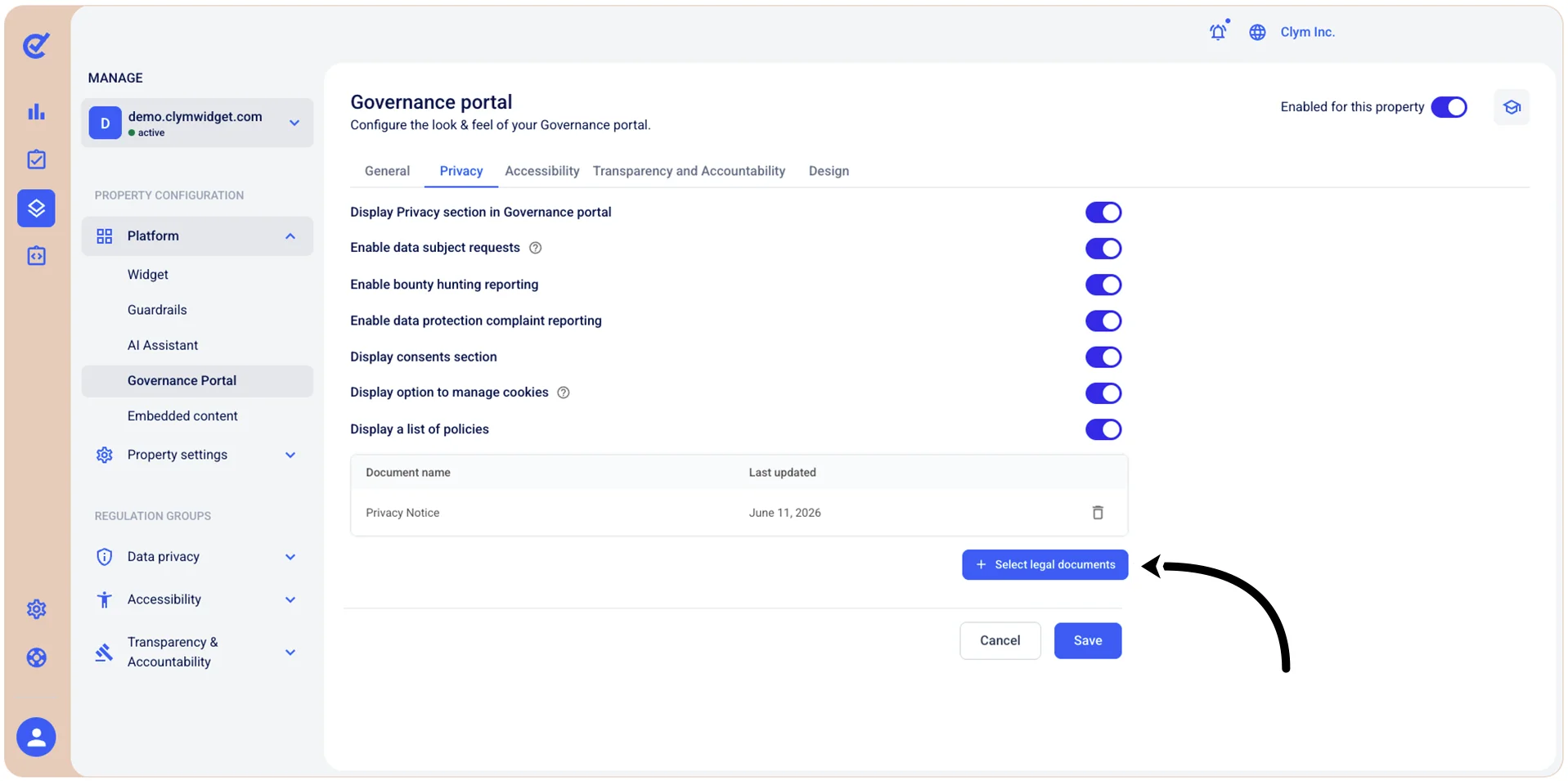Open the analytics bar chart icon
The width and height of the screenshot is (1568, 781).
coord(36,112)
